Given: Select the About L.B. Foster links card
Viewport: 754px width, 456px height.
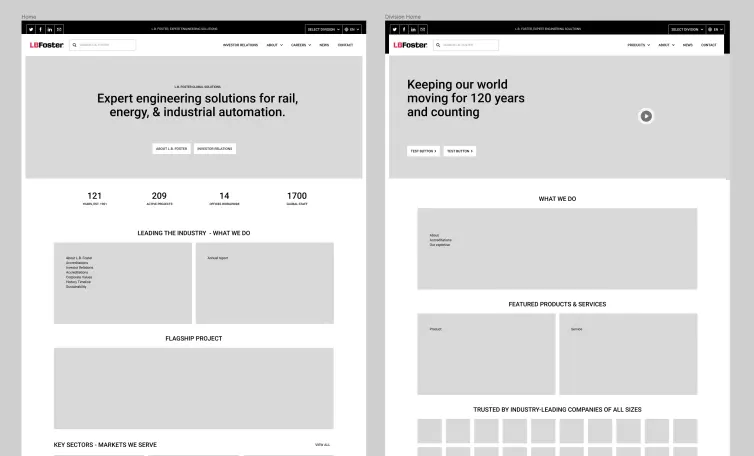Looking at the screenshot, I should (123, 283).
